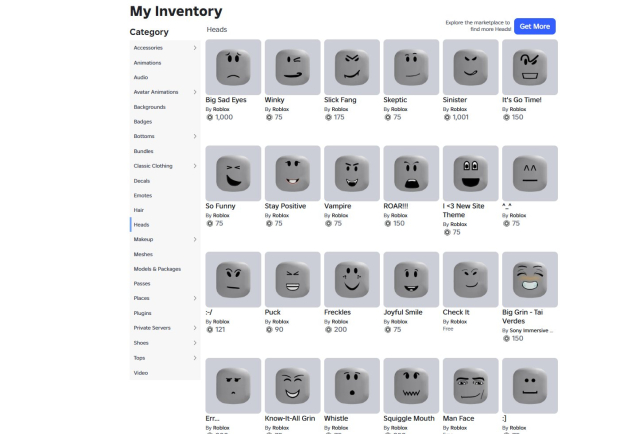The height and width of the screenshot is (434, 635).
Task: Expand the Makeup category chevron
Action: (195, 239)
